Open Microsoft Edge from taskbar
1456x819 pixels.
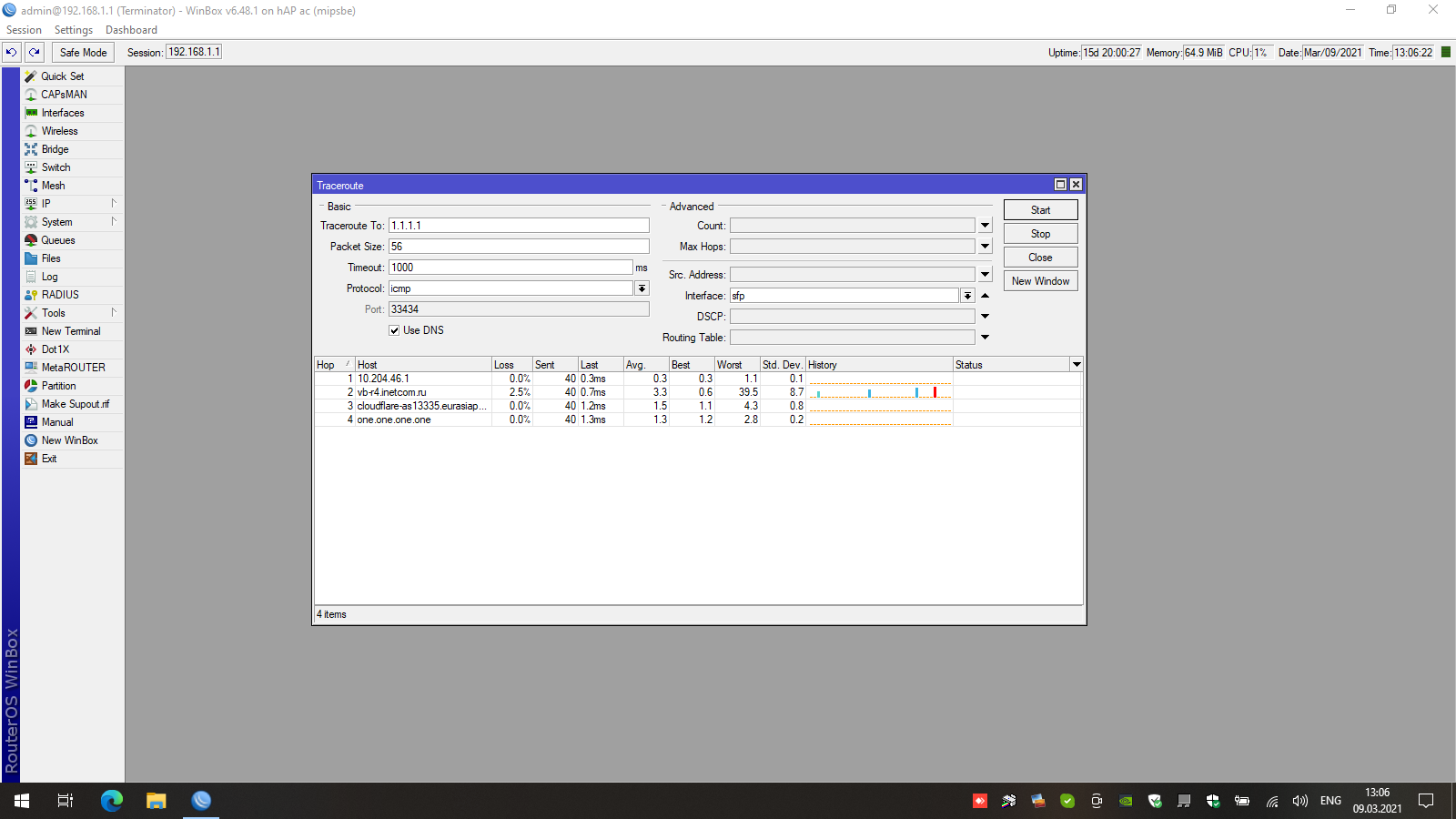[112, 801]
